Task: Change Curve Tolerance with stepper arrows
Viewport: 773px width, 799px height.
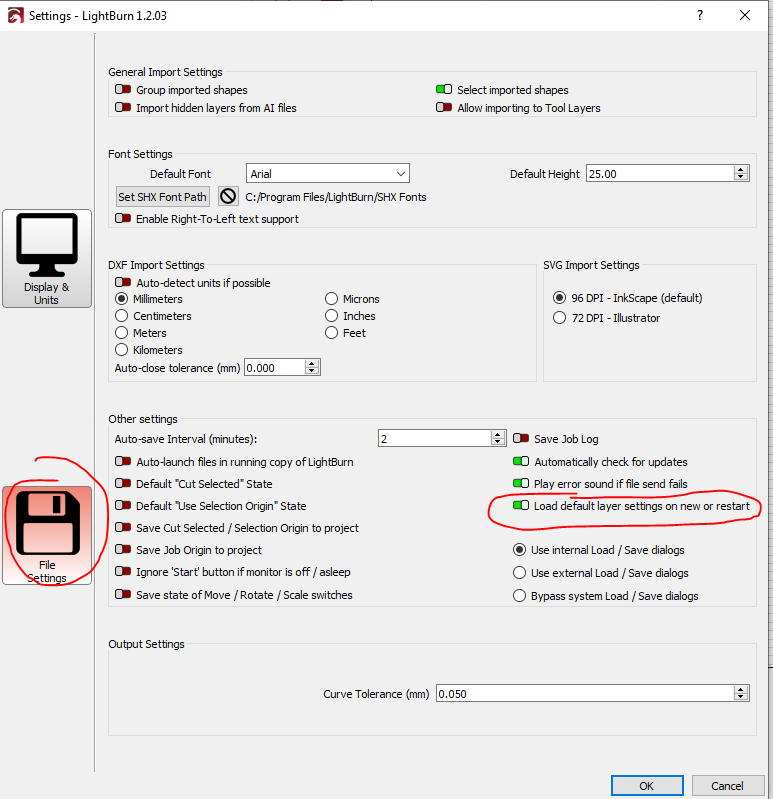Action: (741, 694)
